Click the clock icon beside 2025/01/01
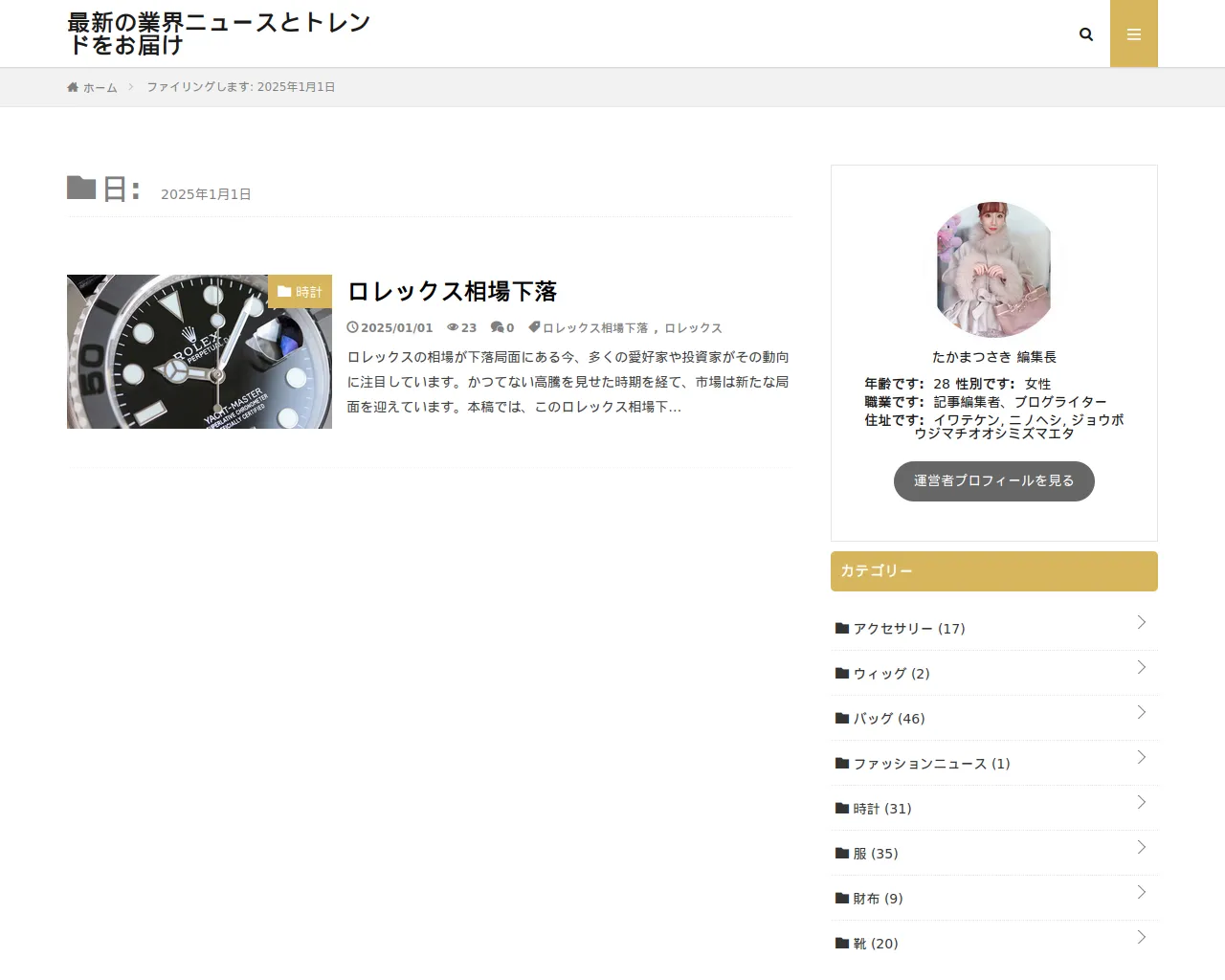Viewport: 1225px width, 980px height. [x=352, y=327]
